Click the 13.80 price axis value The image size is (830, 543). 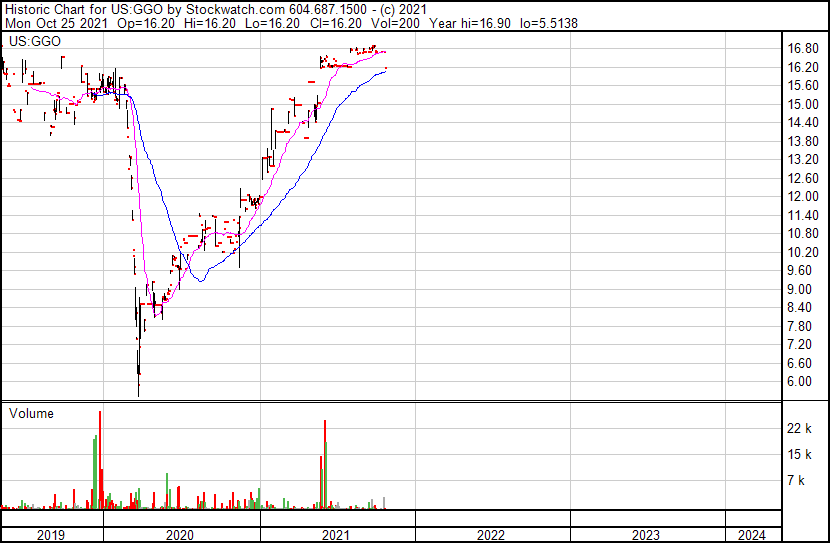[803, 141]
